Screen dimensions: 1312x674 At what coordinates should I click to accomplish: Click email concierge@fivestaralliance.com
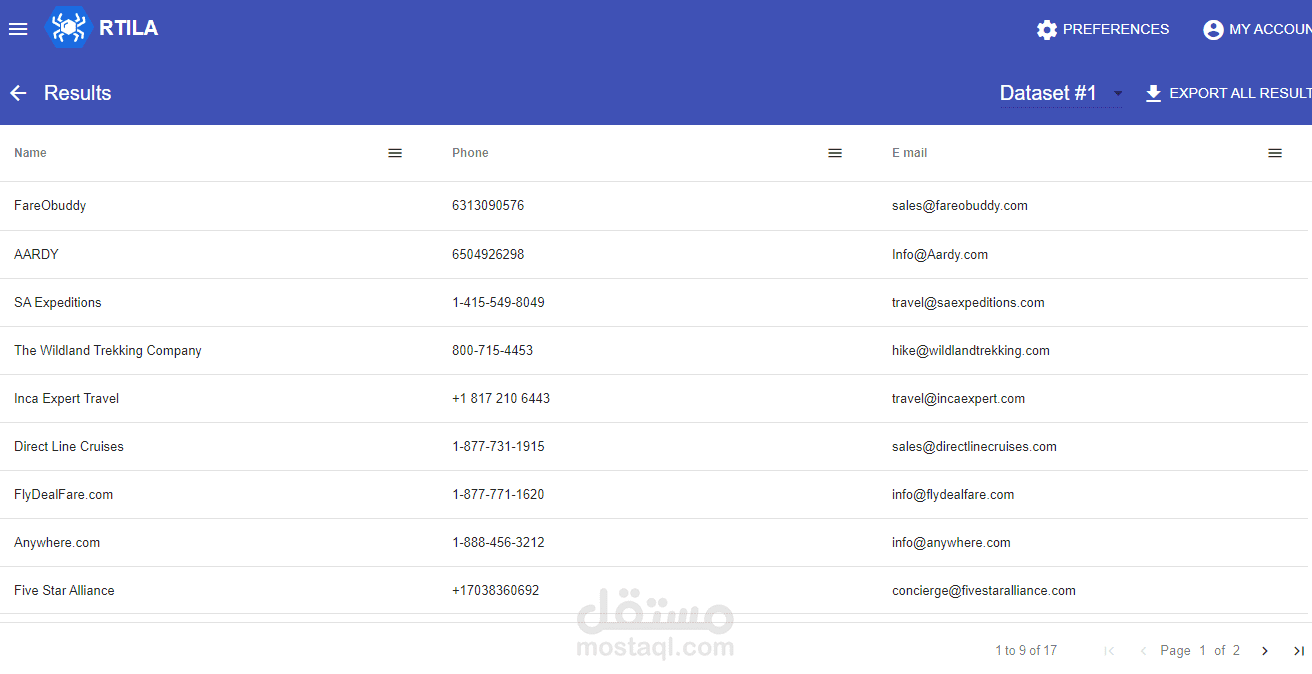click(x=984, y=590)
